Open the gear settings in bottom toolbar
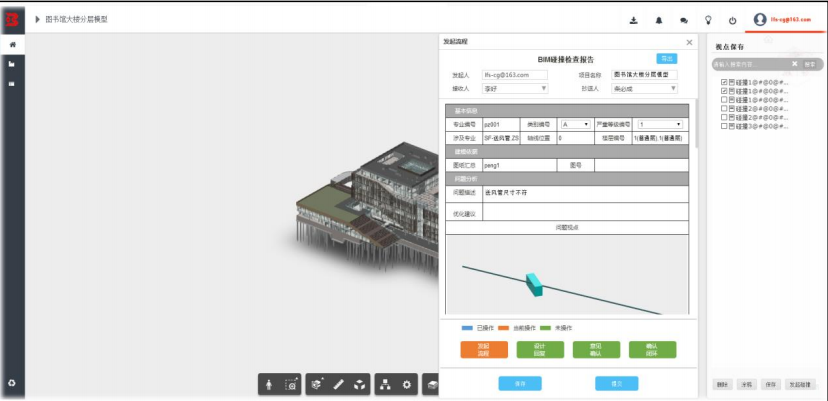Screen dimensions: 828x401 407,385
